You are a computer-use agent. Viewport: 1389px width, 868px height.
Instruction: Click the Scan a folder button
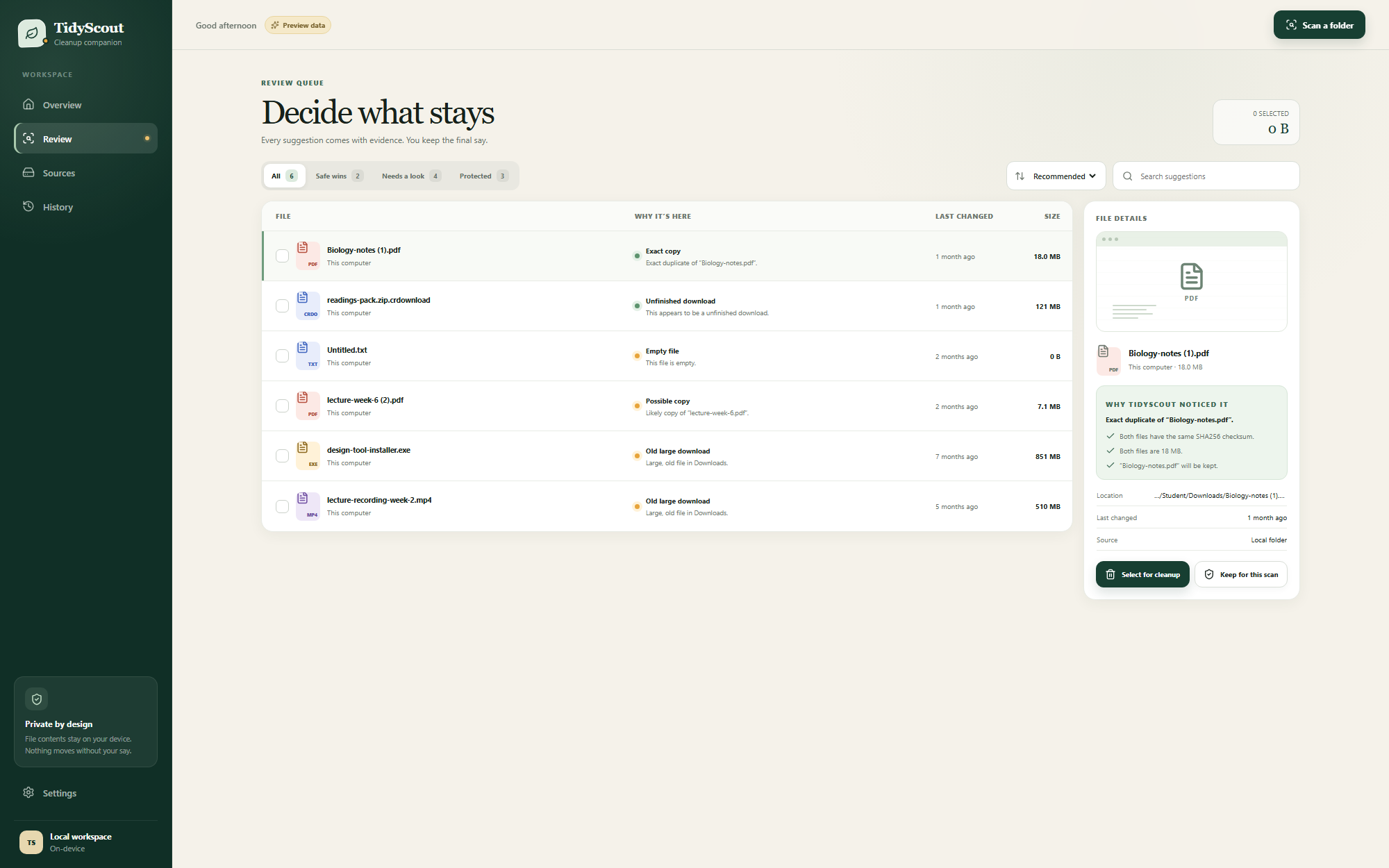(1319, 25)
